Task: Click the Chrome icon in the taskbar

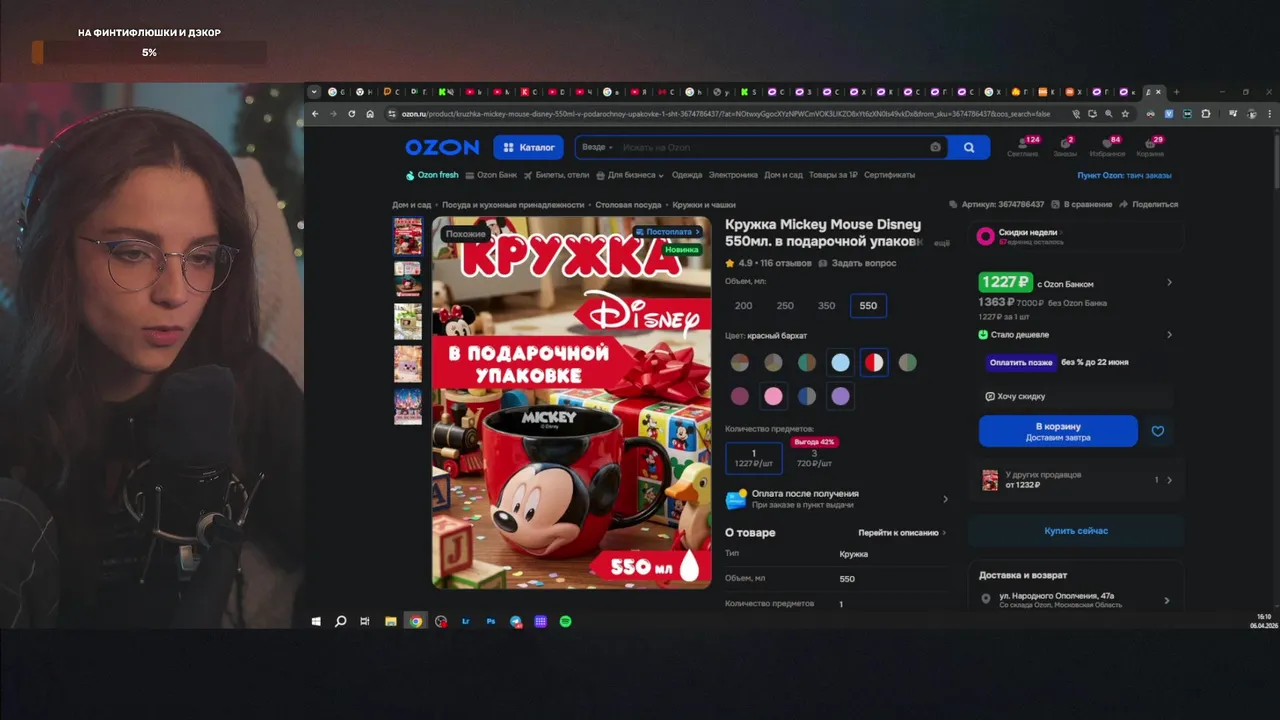Action: pos(415,621)
